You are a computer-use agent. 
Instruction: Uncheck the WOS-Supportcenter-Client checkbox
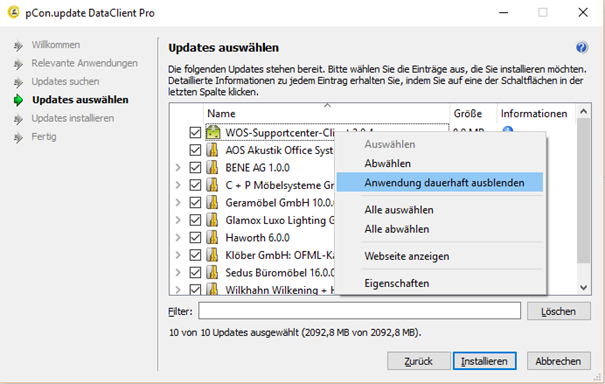tap(195, 133)
